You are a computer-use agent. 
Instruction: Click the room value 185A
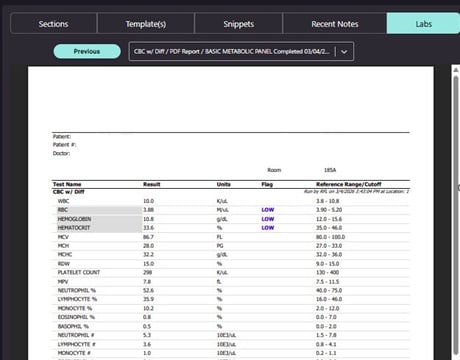coord(330,170)
